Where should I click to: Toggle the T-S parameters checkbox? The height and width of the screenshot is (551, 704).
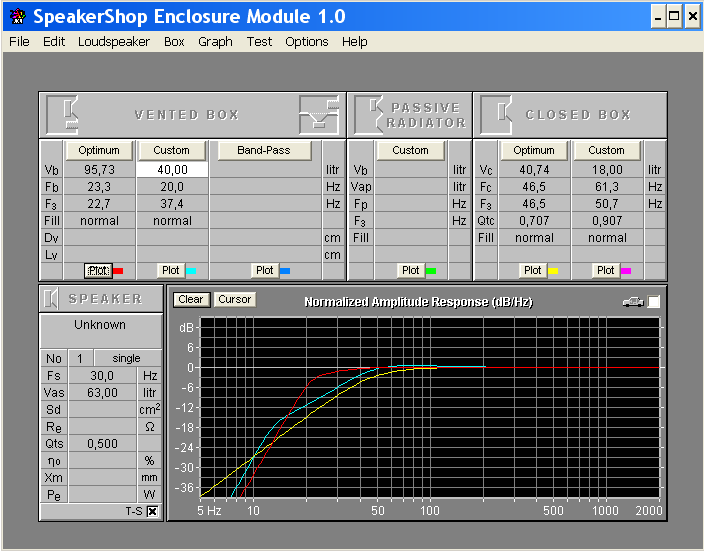[153, 511]
